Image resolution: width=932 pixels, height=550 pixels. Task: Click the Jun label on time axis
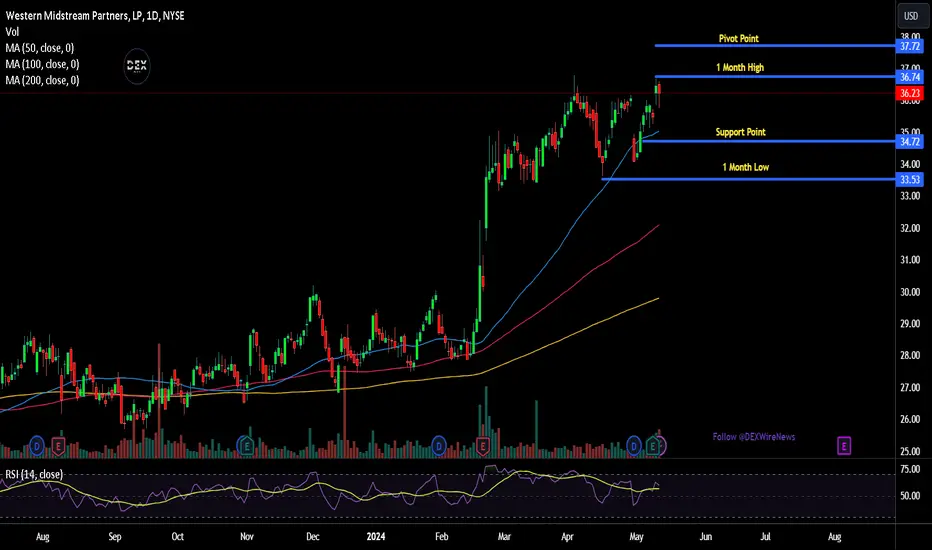tap(706, 537)
